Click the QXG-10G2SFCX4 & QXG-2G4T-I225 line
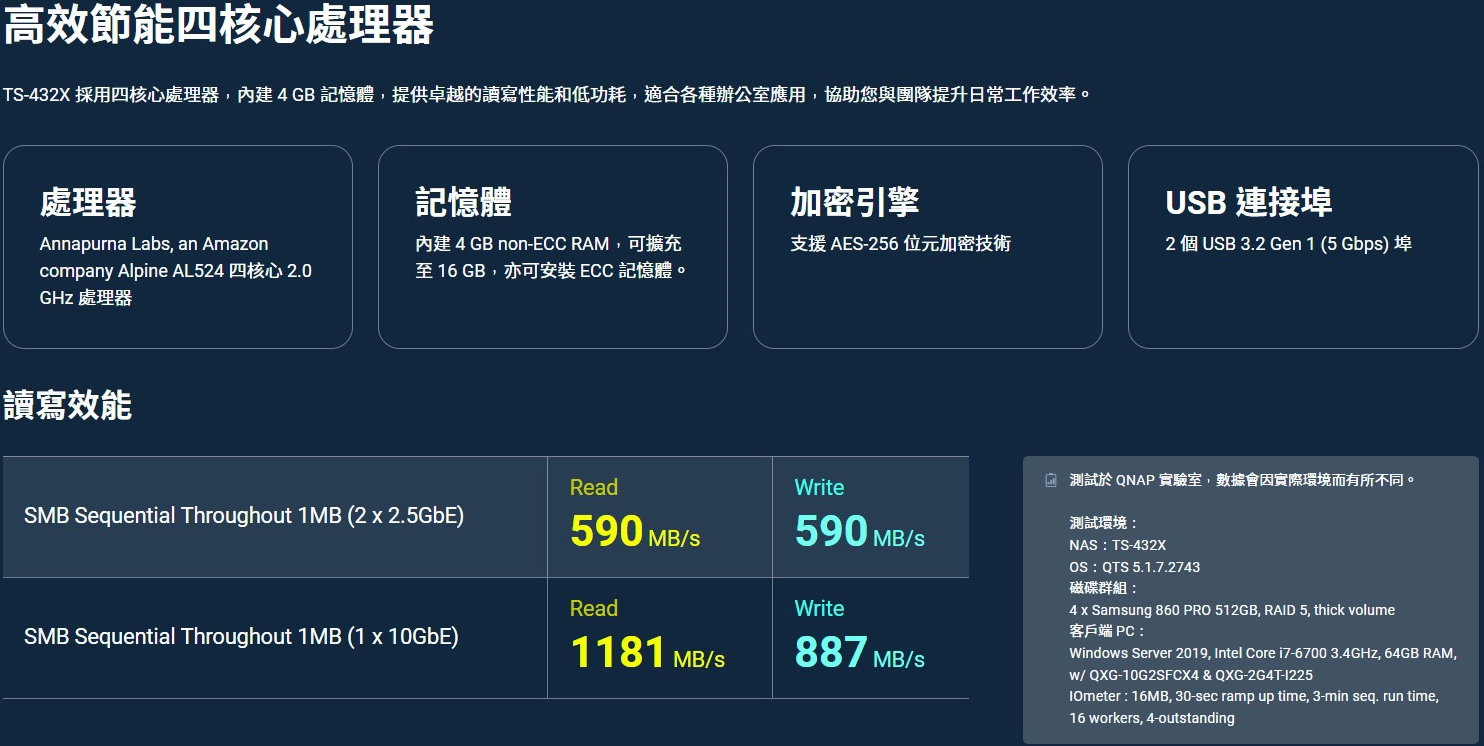Image resolution: width=1484 pixels, height=746 pixels. 1191,675
